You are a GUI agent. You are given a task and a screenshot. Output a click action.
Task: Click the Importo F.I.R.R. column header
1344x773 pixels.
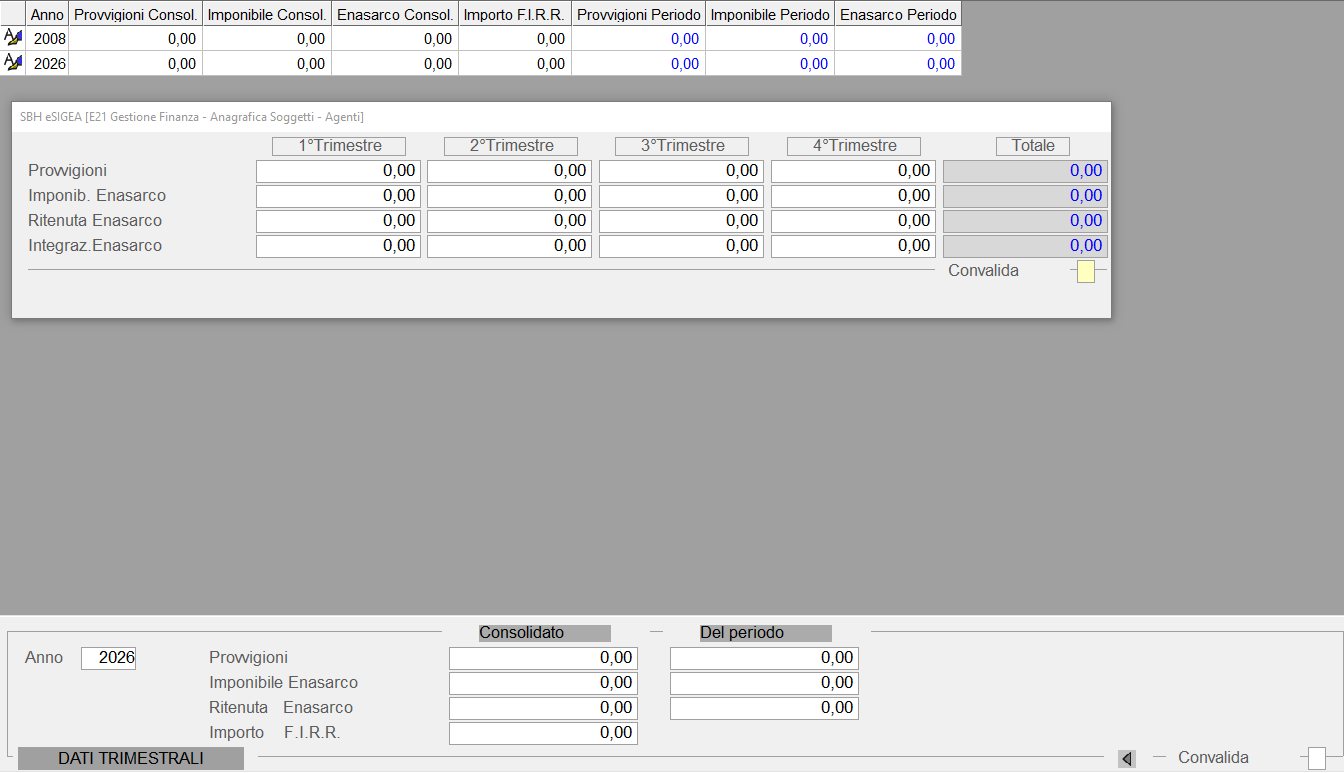point(514,14)
